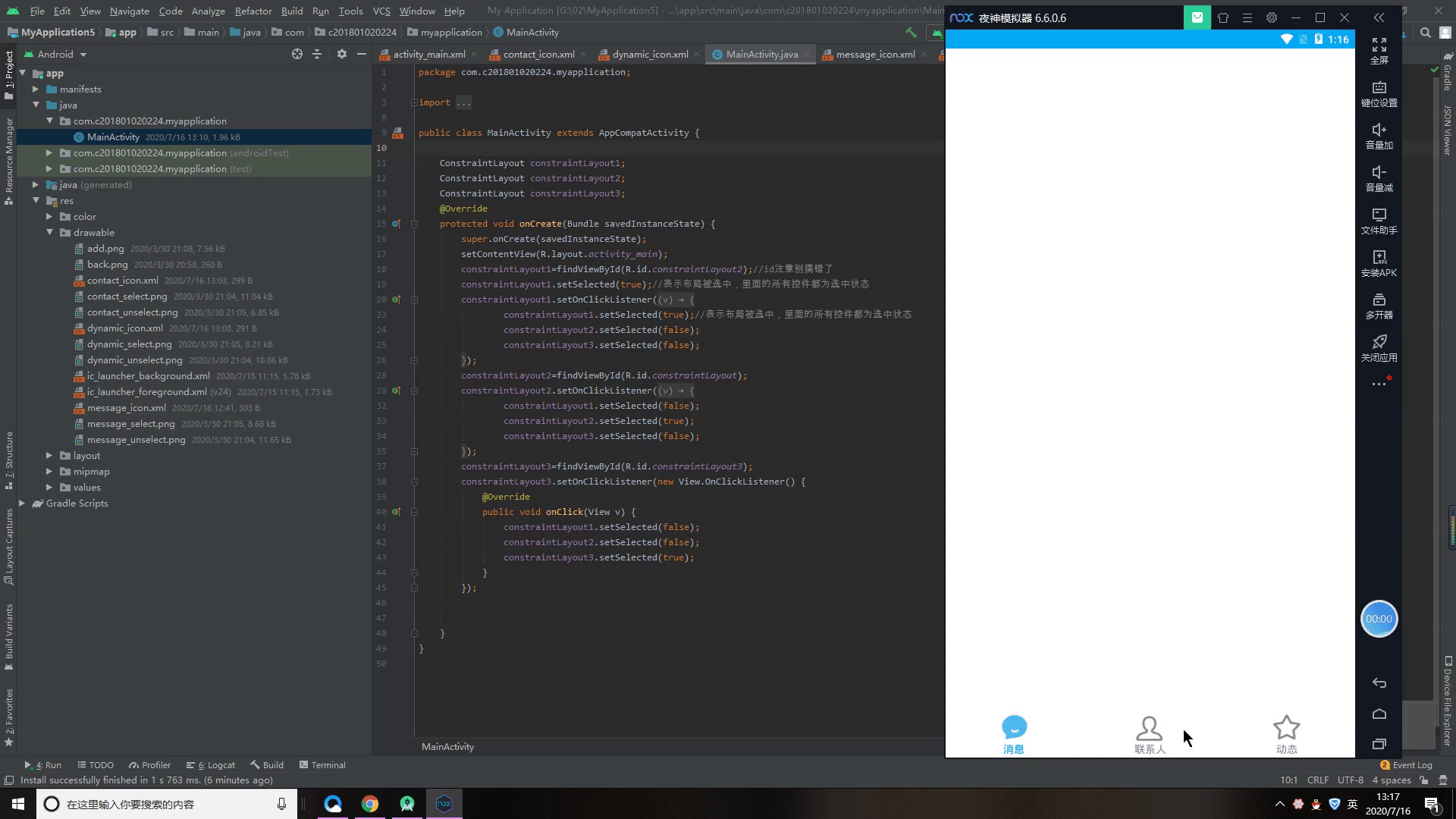
Task: Toggle fold on the import line
Action: [x=414, y=102]
